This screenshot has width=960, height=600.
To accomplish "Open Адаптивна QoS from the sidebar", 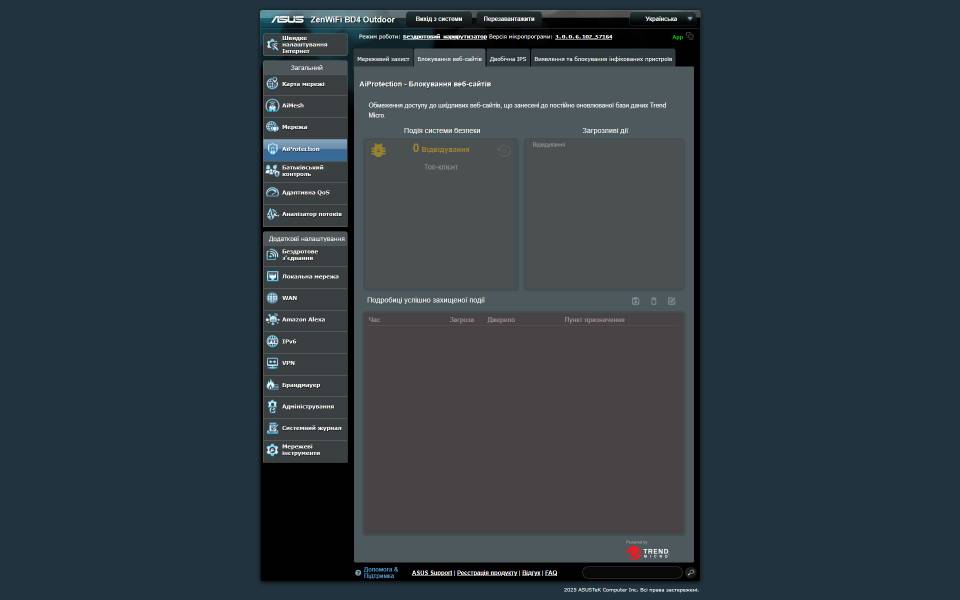I will [305, 192].
